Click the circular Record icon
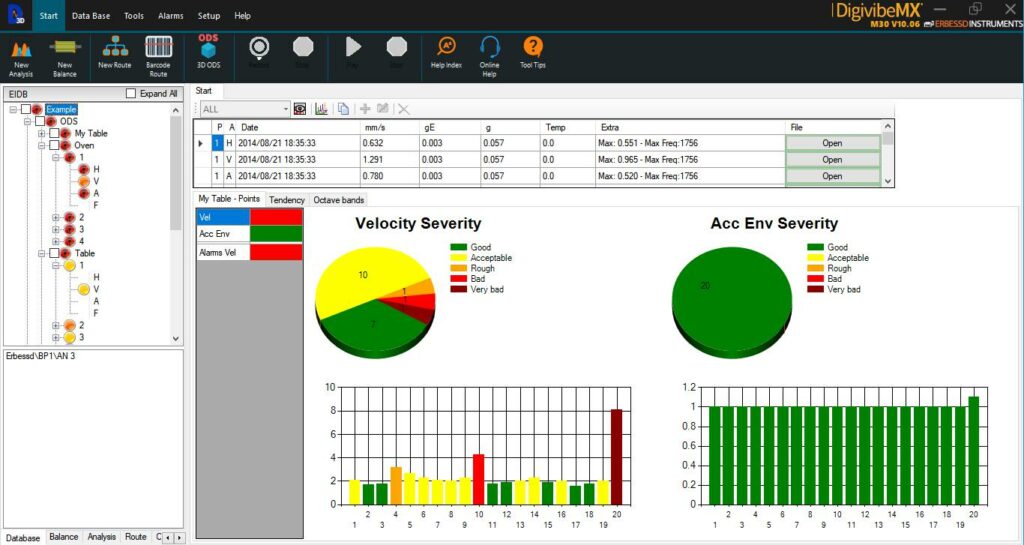The height and width of the screenshot is (545, 1024). click(x=259, y=48)
